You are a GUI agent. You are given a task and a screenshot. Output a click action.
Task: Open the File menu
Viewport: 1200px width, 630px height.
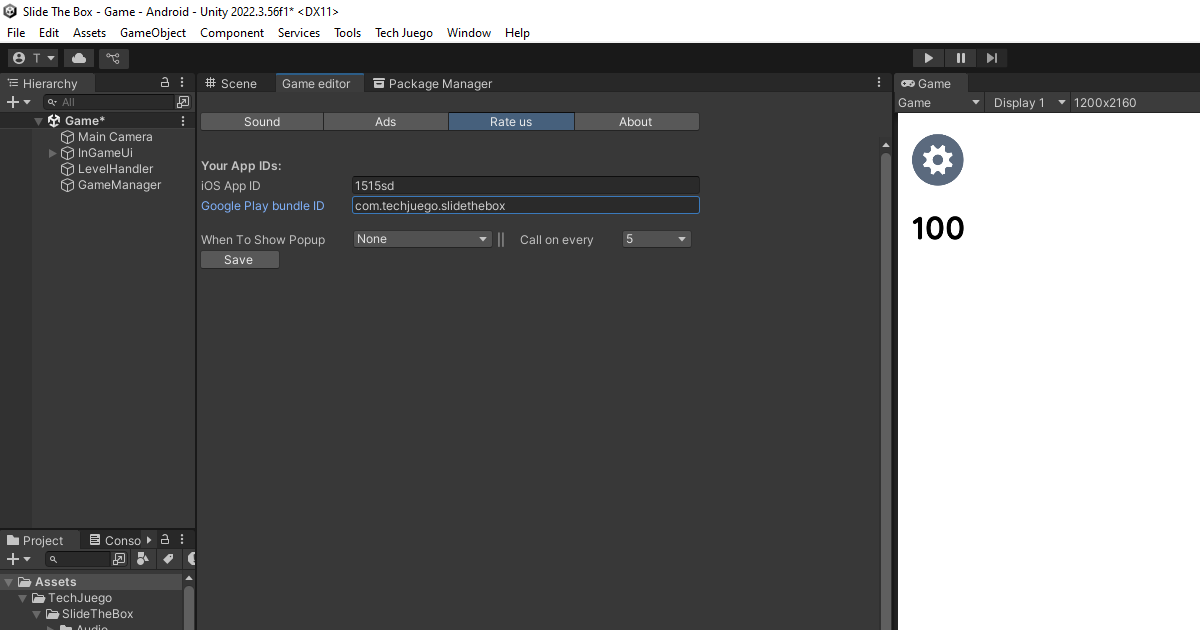tap(16, 33)
